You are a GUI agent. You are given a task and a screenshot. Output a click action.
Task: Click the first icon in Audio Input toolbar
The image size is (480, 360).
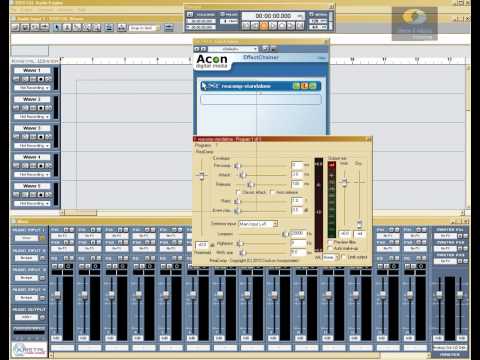(15, 28)
